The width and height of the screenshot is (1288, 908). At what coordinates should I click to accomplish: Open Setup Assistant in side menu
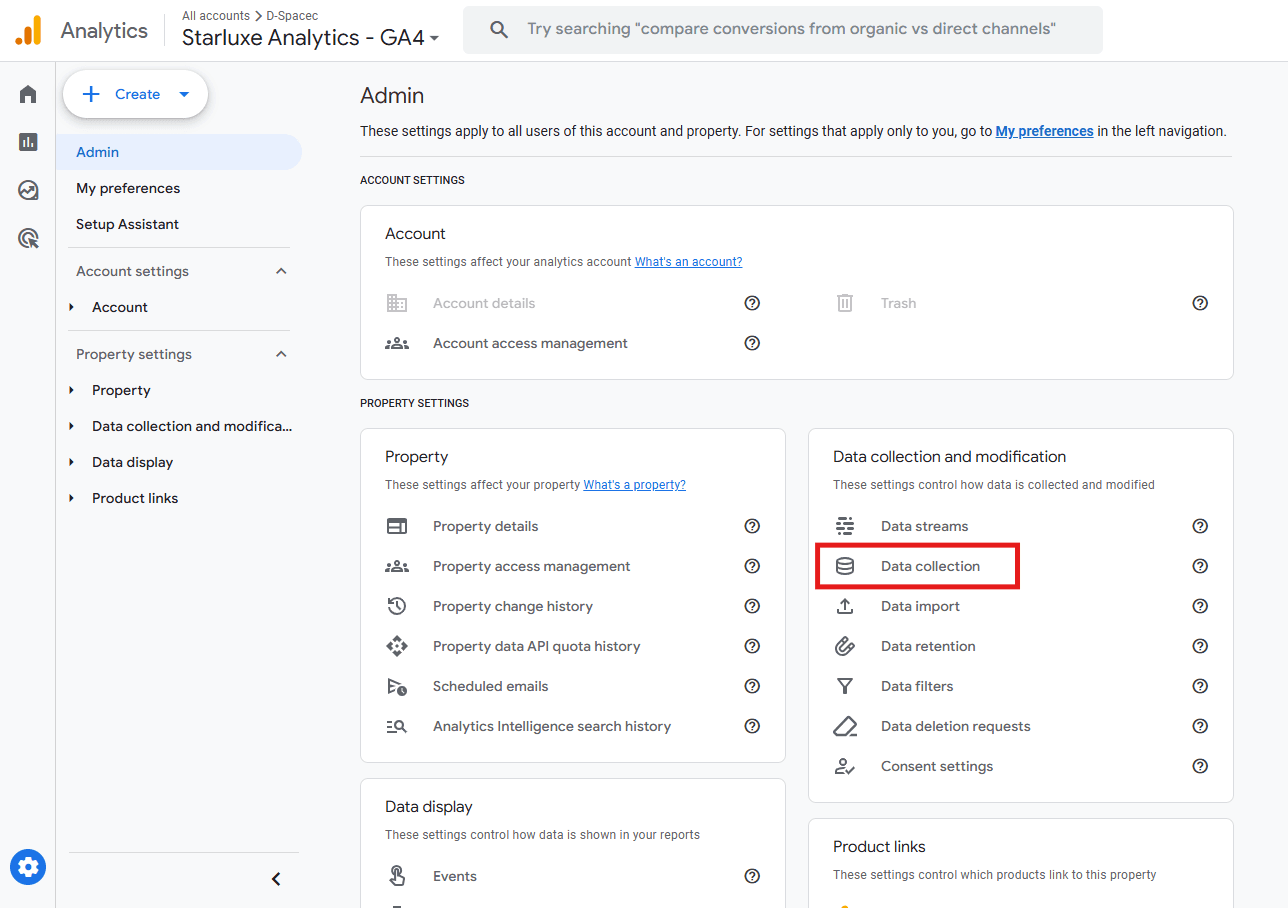(x=127, y=224)
